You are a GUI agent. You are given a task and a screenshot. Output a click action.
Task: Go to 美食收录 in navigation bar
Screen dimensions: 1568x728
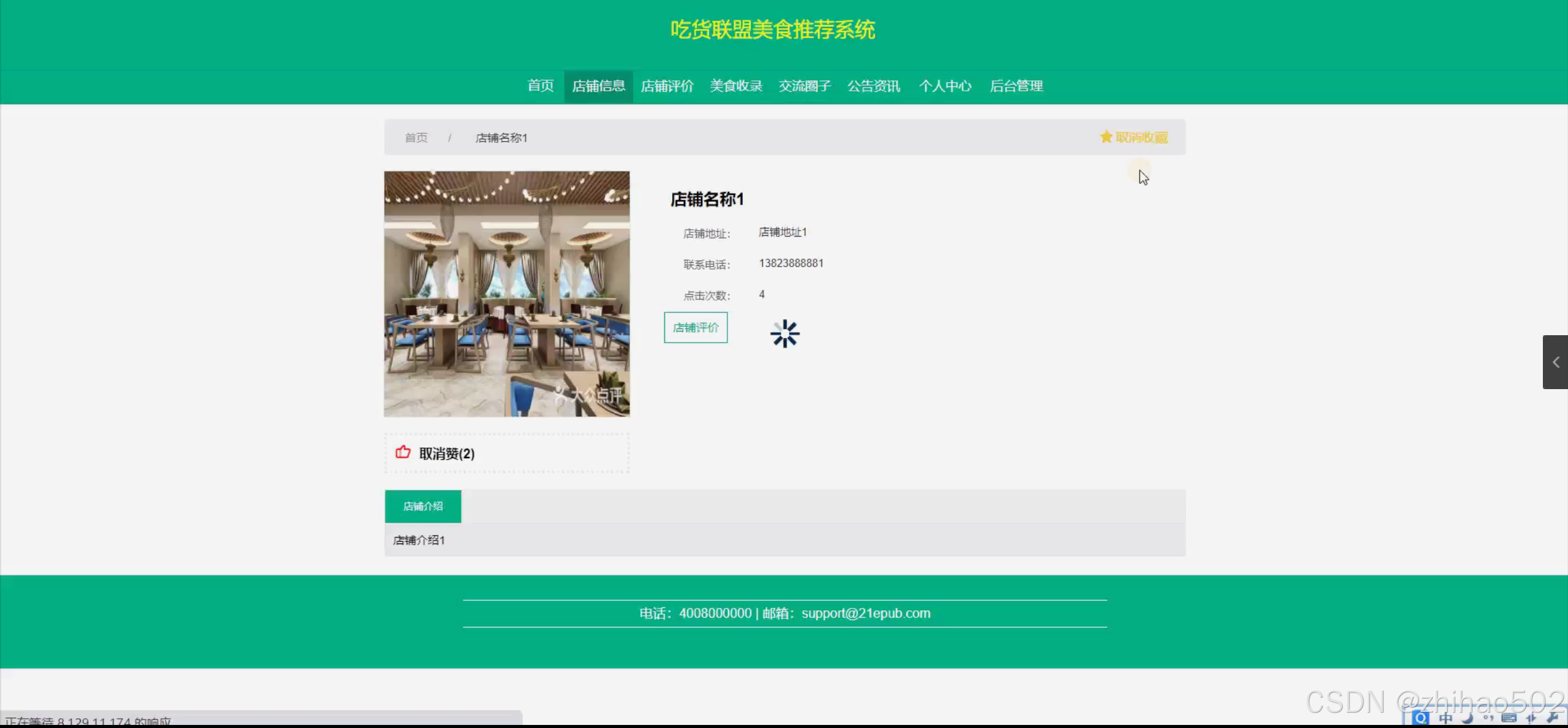[x=736, y=86]
